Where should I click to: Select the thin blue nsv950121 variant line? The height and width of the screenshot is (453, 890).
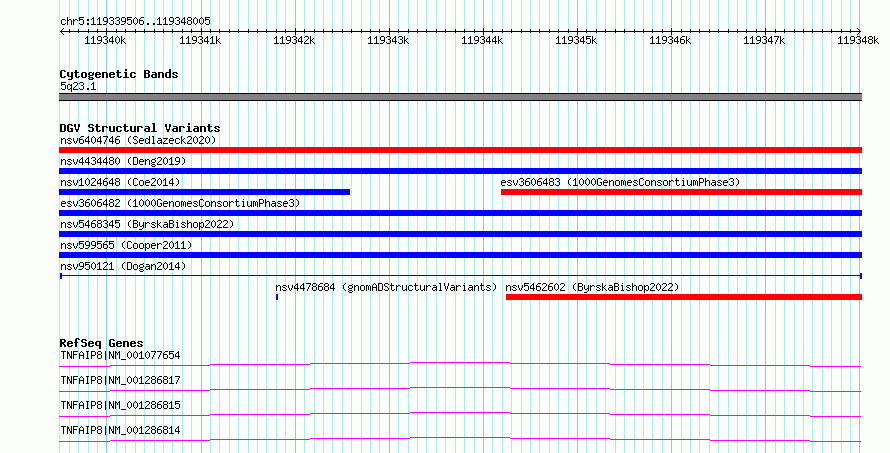[x=460, y=276]
